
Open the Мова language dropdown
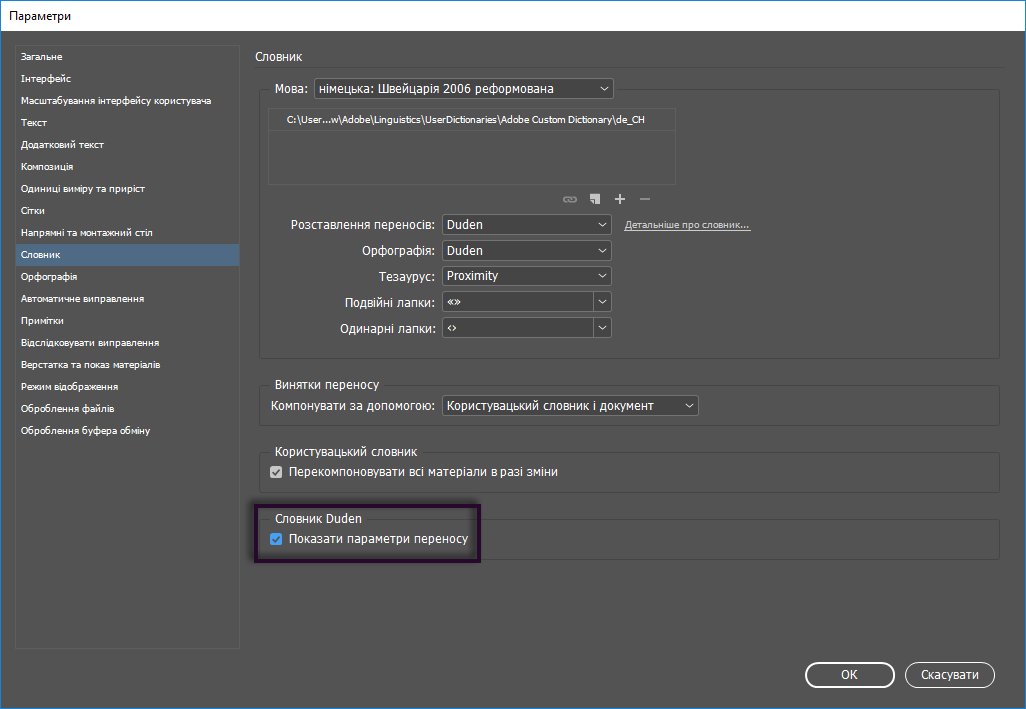coord(463,88)
